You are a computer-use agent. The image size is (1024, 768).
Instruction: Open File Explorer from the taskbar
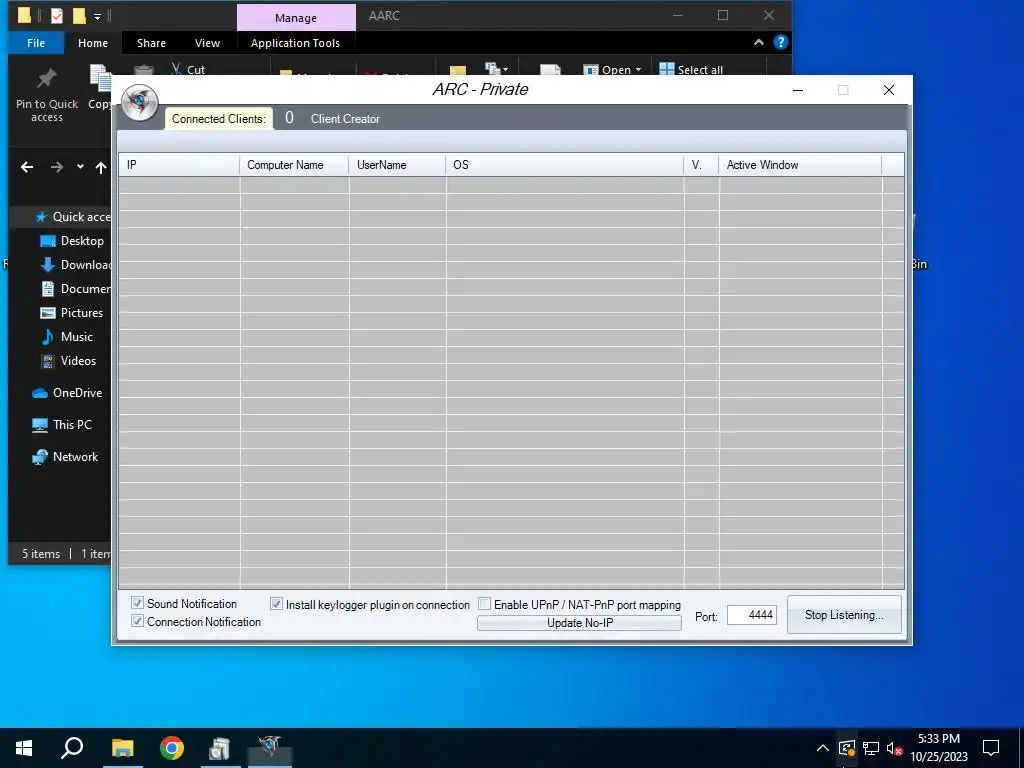point(122,748)
